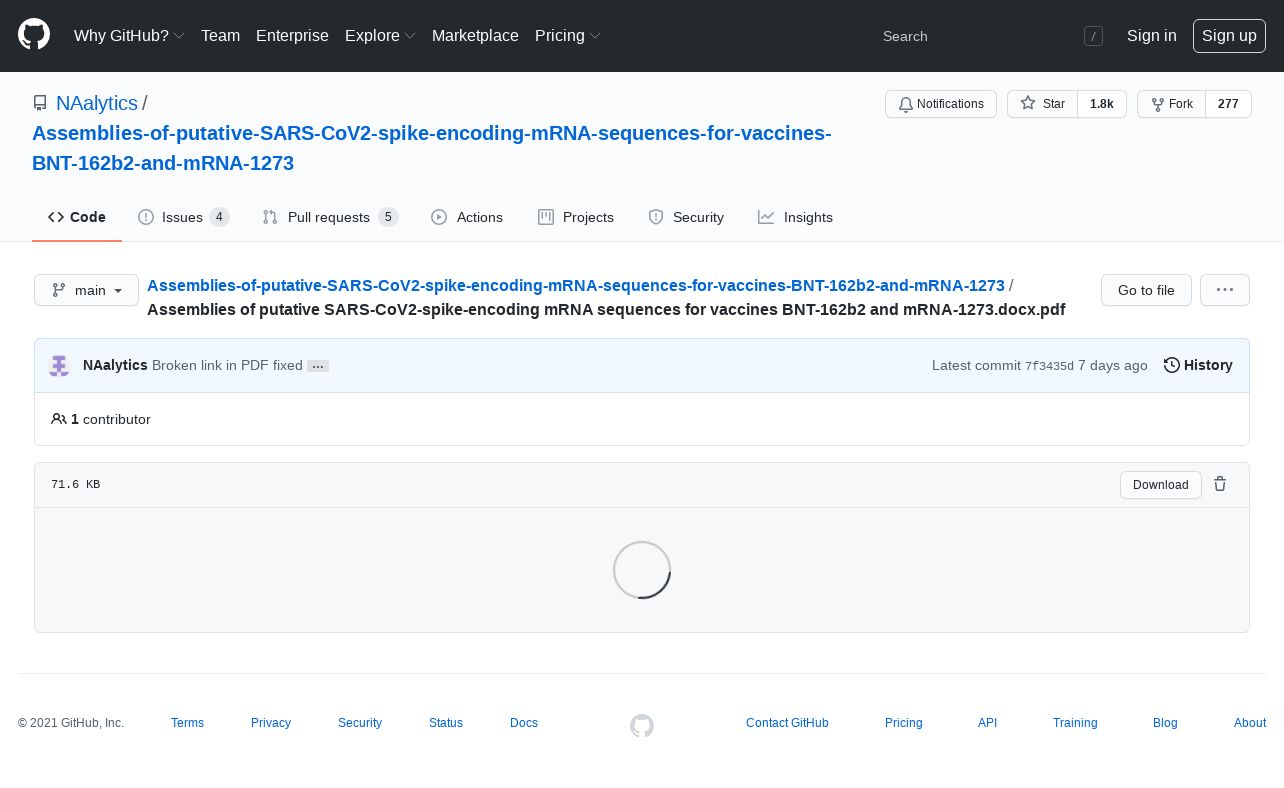Click the slash shortcut key icon
1284x788 pixels.
coord(1093,36)
